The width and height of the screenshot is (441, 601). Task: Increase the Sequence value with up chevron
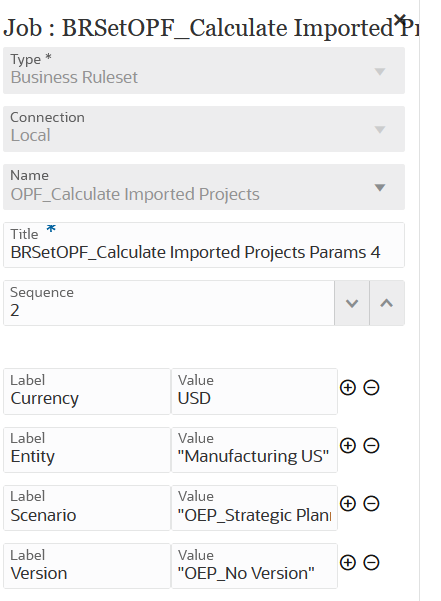(x=387, y=303)
